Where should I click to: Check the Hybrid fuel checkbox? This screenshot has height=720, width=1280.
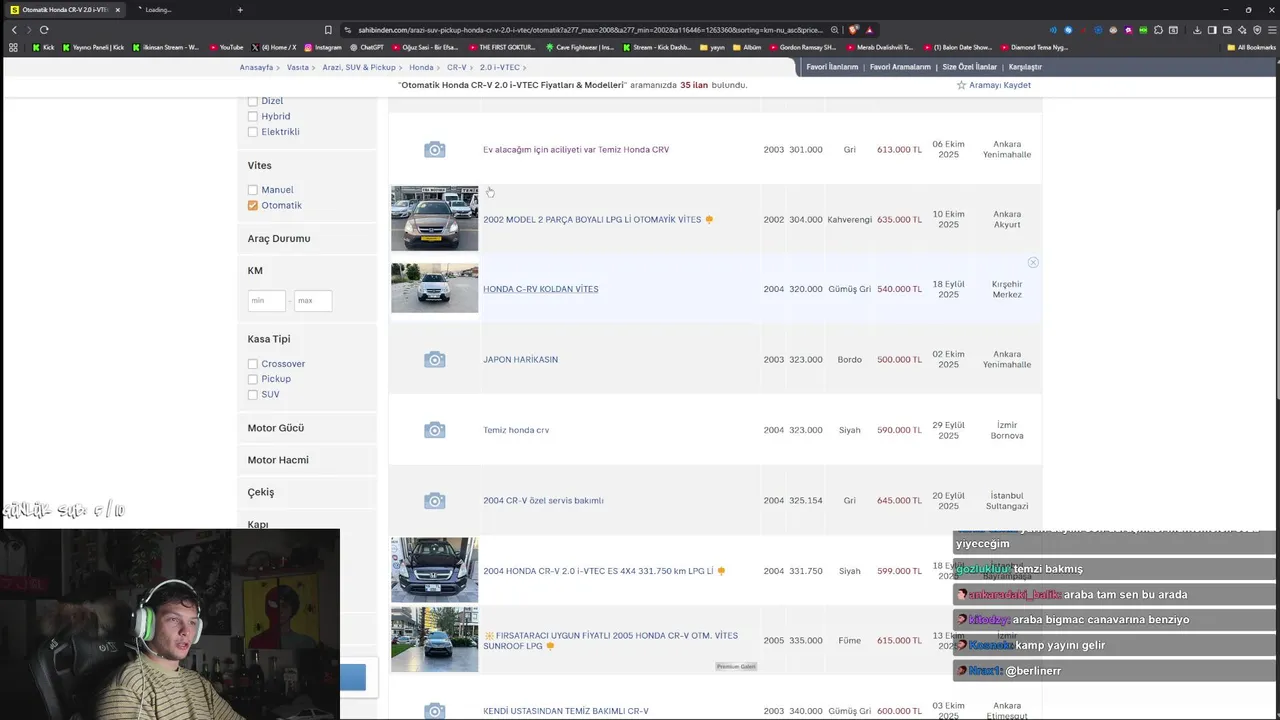(x=253, y=116)
